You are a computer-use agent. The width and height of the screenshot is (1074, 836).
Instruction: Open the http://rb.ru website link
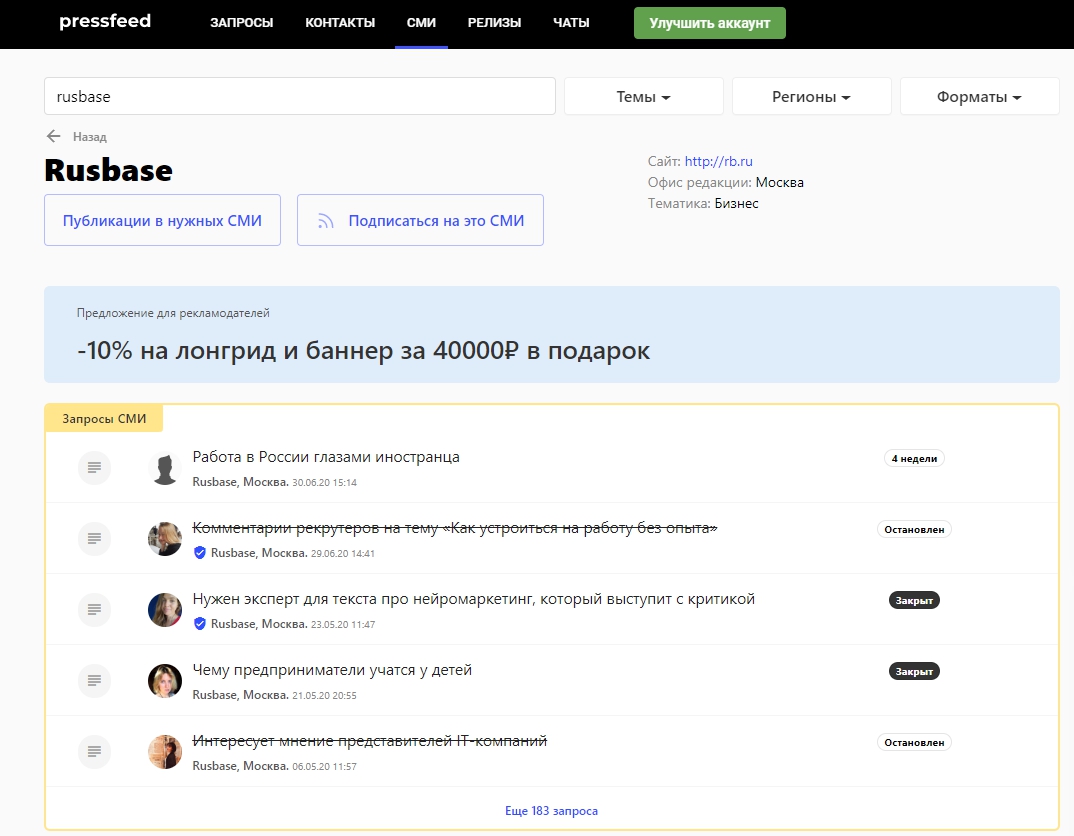pos(718,161)
